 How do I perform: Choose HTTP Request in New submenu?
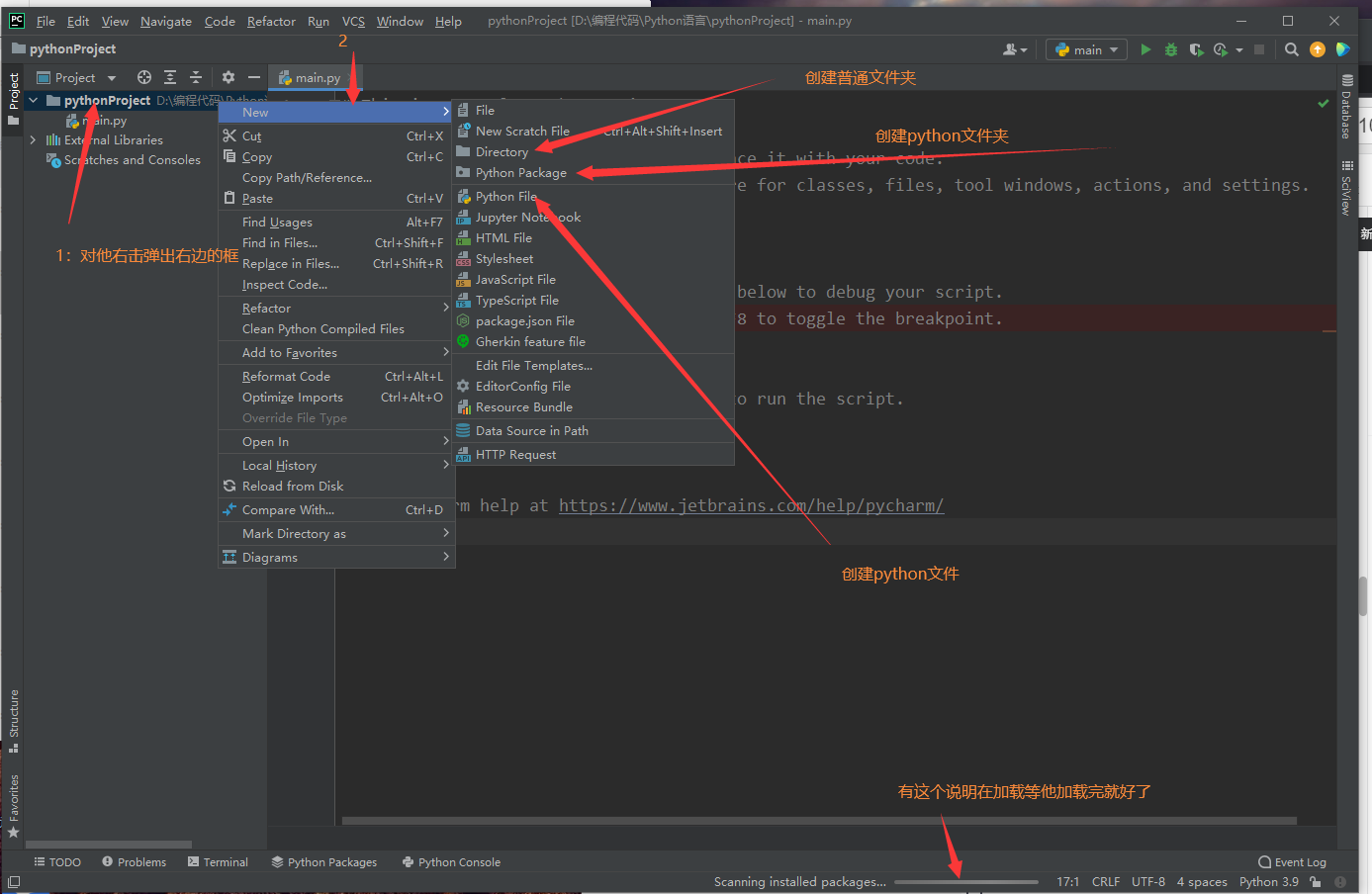pyautogui.click(x=593, y=455)
